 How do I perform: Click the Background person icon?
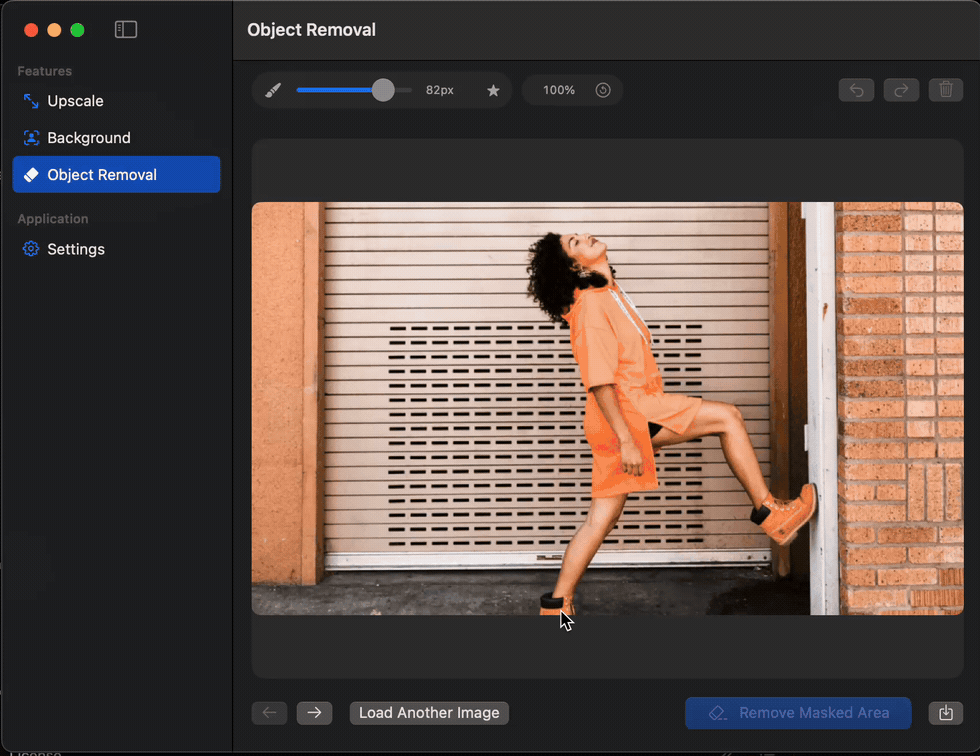coord(31,137)
